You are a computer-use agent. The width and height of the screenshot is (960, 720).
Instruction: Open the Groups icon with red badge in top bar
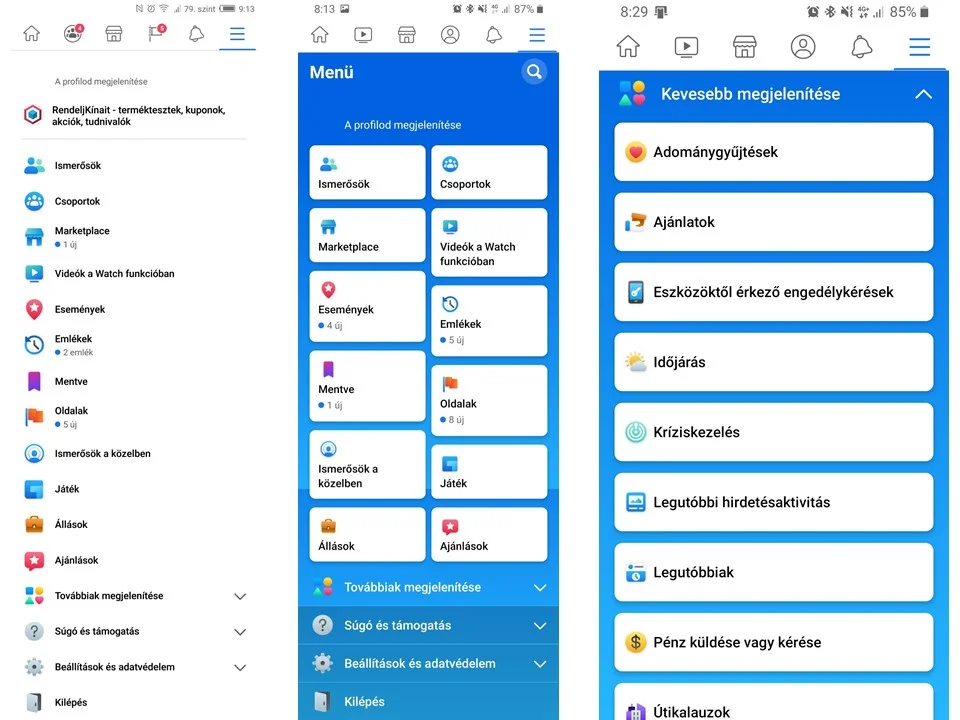pyautogui.click(x=73, y=33)
